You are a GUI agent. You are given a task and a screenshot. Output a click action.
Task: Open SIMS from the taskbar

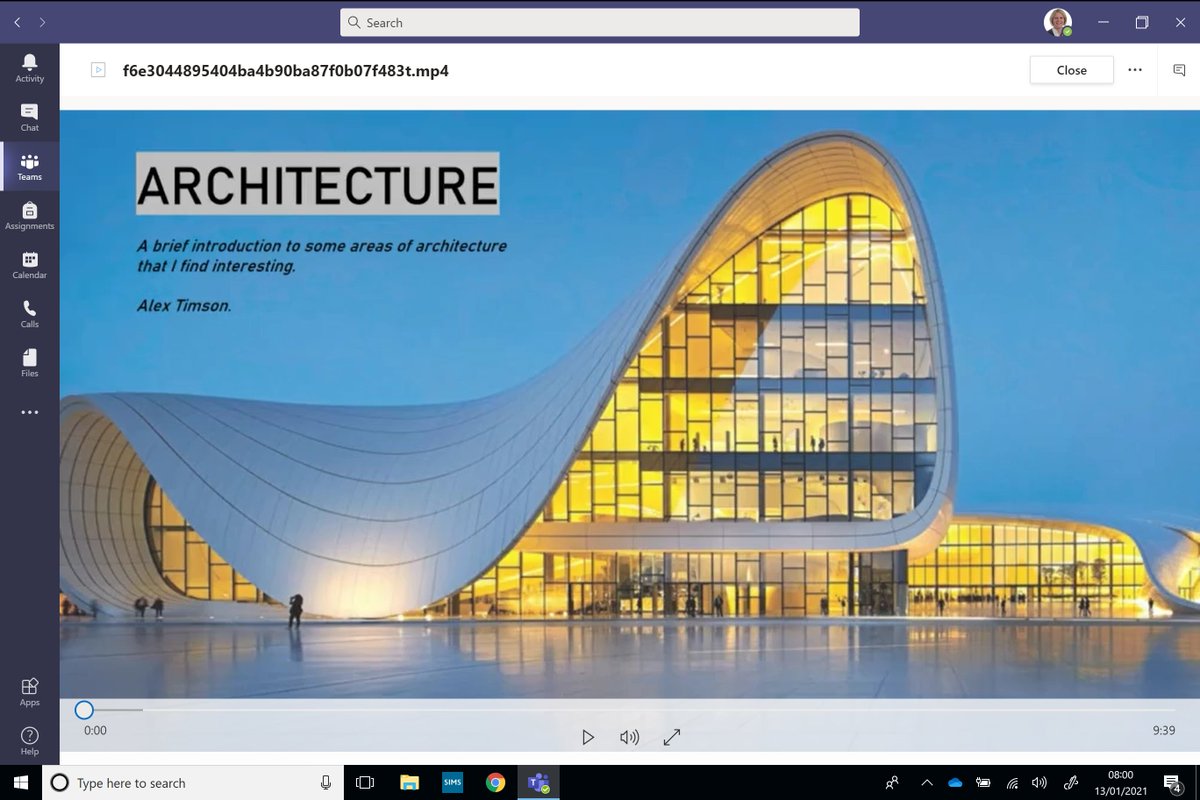point(452,784)
